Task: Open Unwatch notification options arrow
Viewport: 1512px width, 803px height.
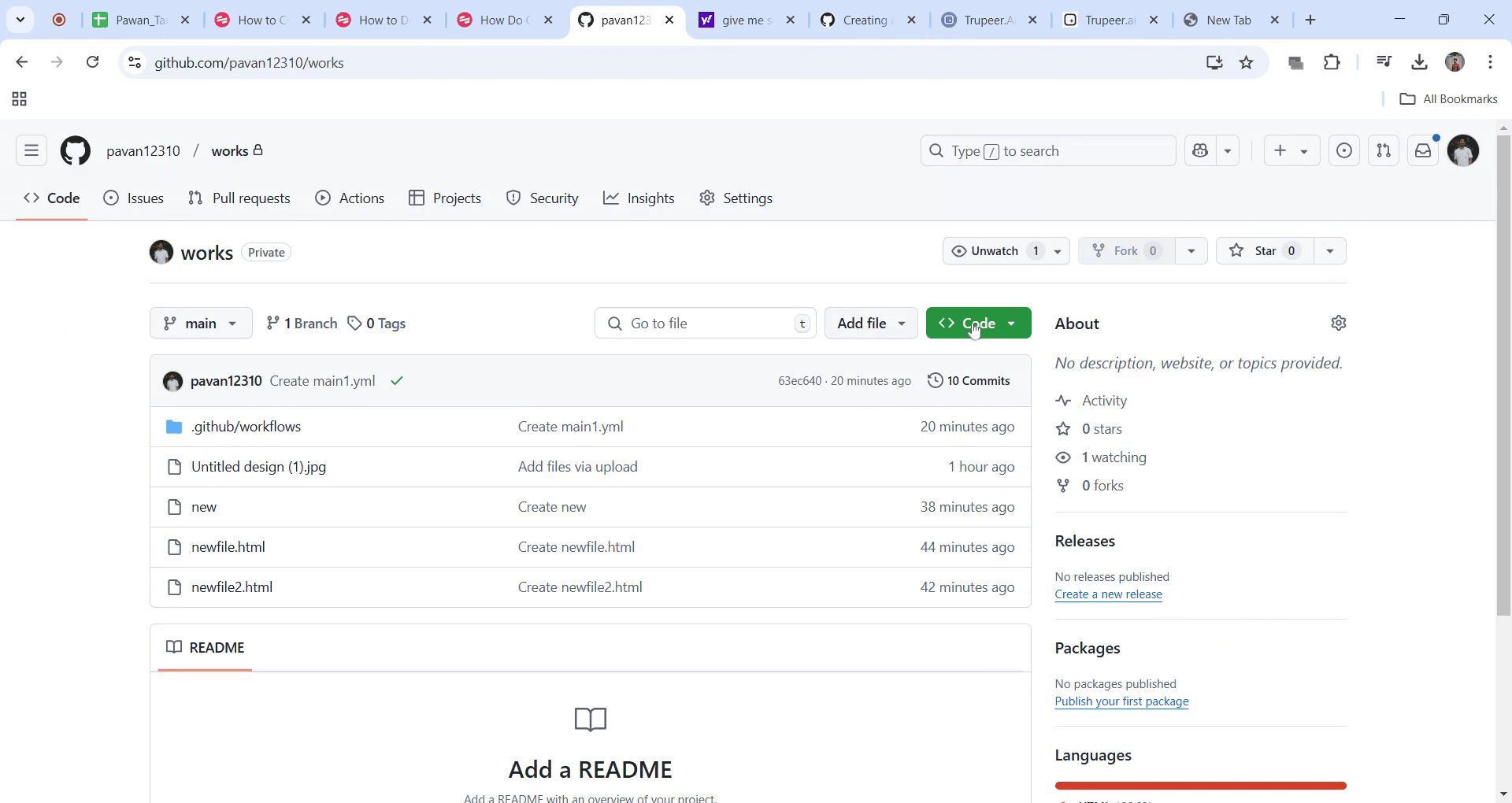Action: pyautogui.click(x=1058, y=251)
